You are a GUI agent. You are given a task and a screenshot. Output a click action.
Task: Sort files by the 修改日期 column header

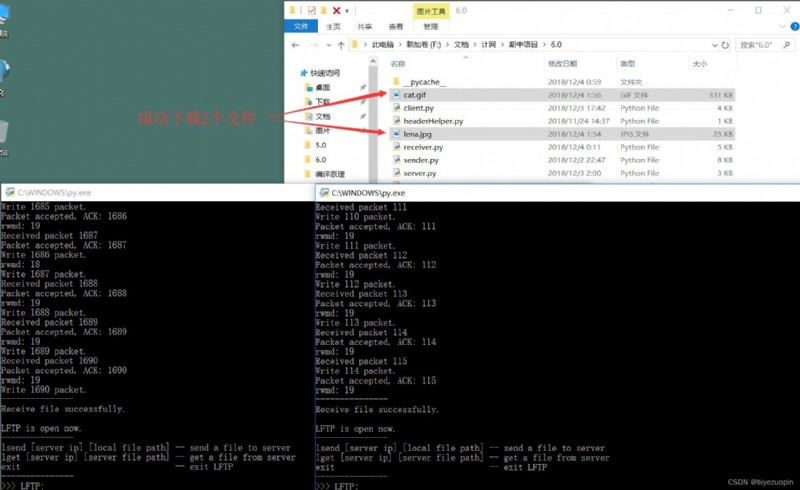click(x=563, y=64)
